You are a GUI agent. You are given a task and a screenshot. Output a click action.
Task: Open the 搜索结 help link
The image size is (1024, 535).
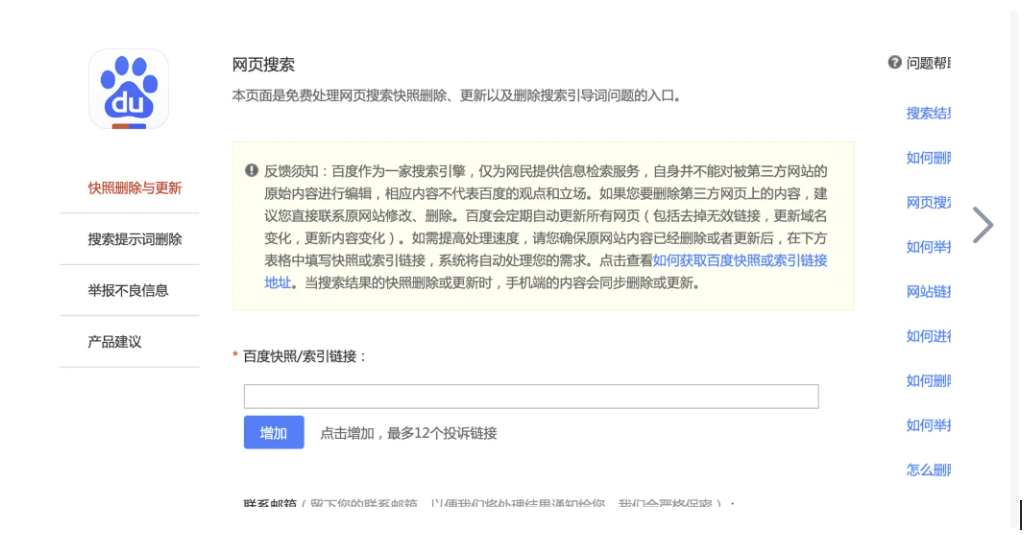tap(928, 113)
